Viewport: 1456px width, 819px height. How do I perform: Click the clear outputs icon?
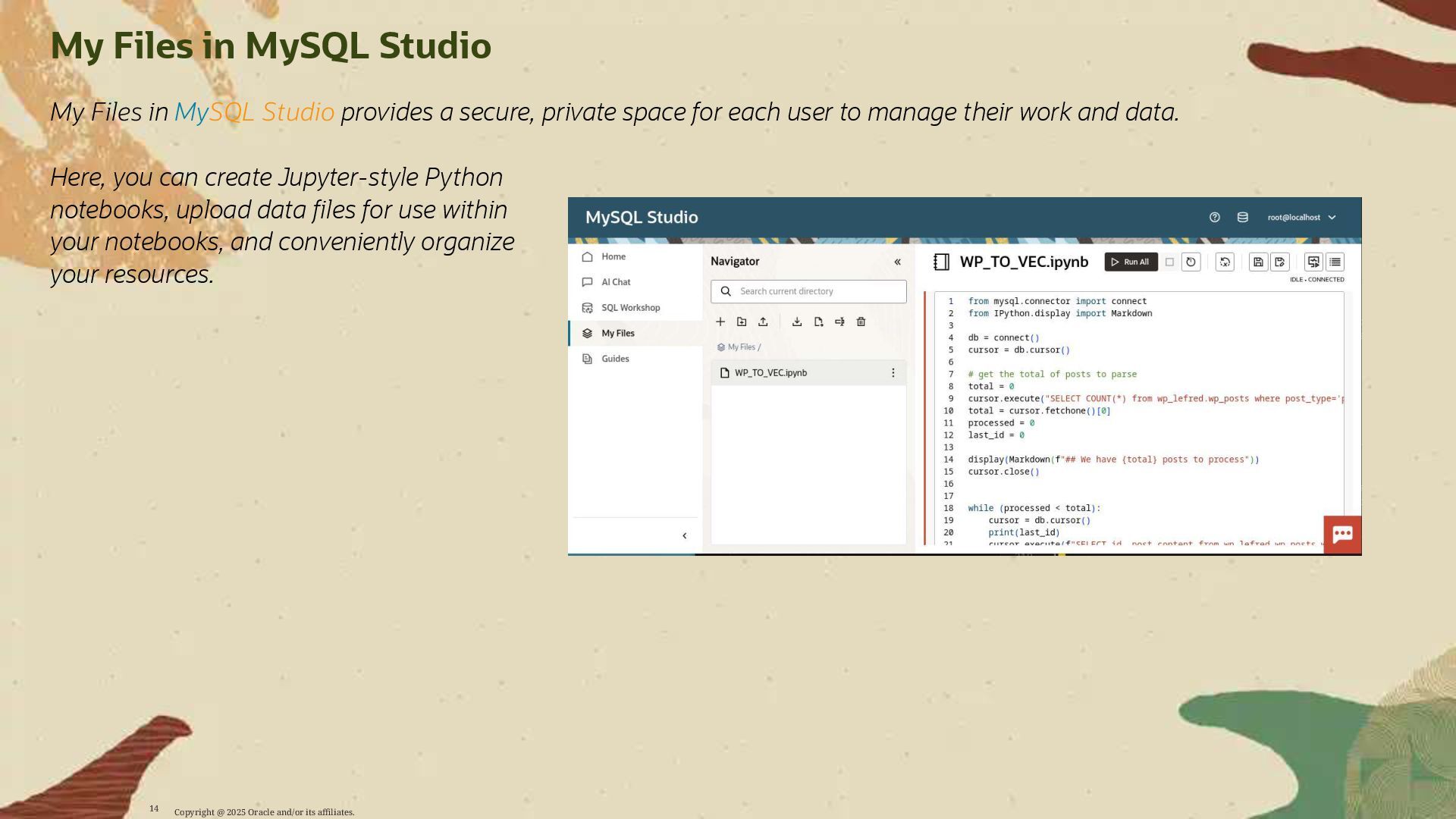tap(1225, 262)
